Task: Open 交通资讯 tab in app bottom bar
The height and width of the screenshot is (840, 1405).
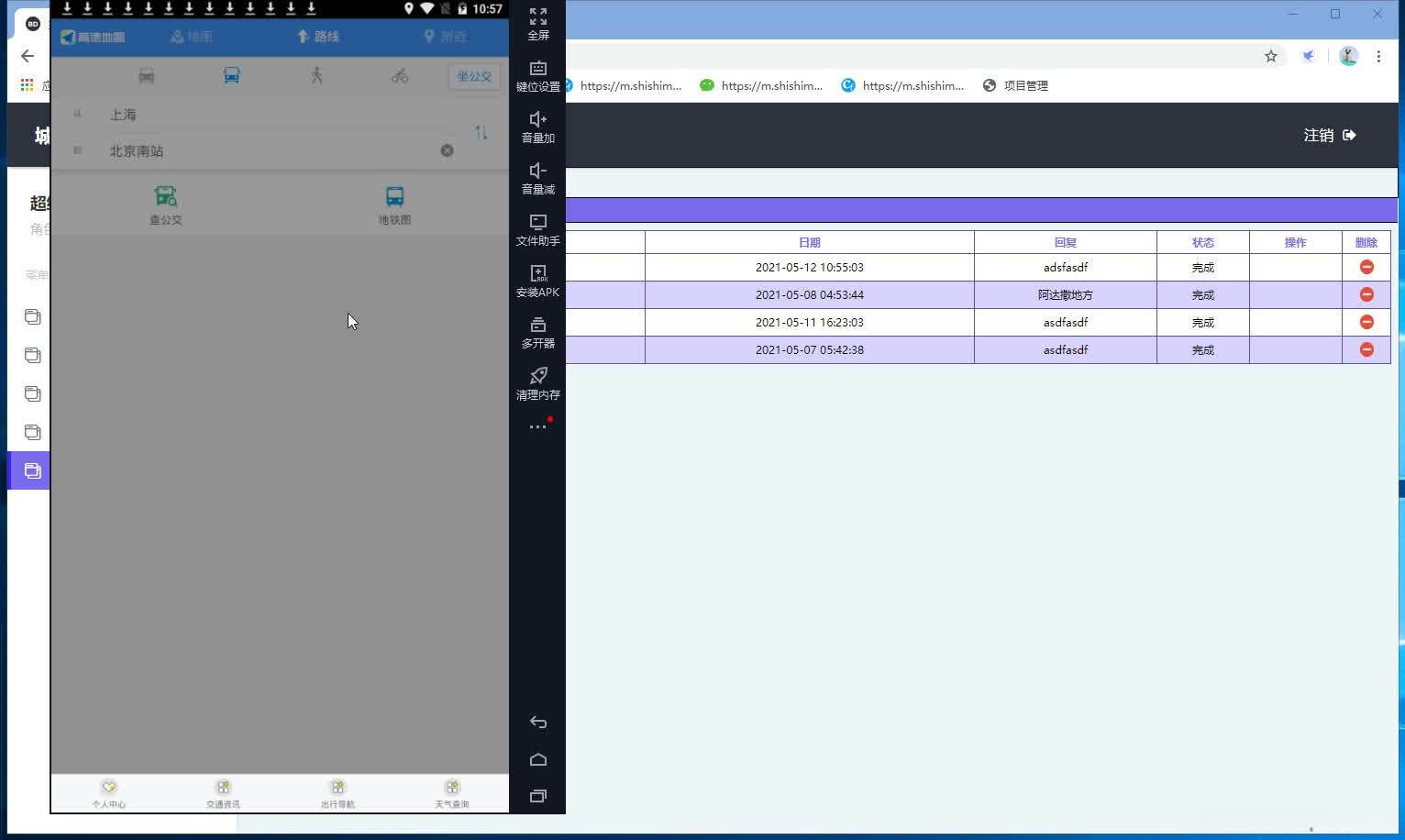Action: tap(223, 793)
